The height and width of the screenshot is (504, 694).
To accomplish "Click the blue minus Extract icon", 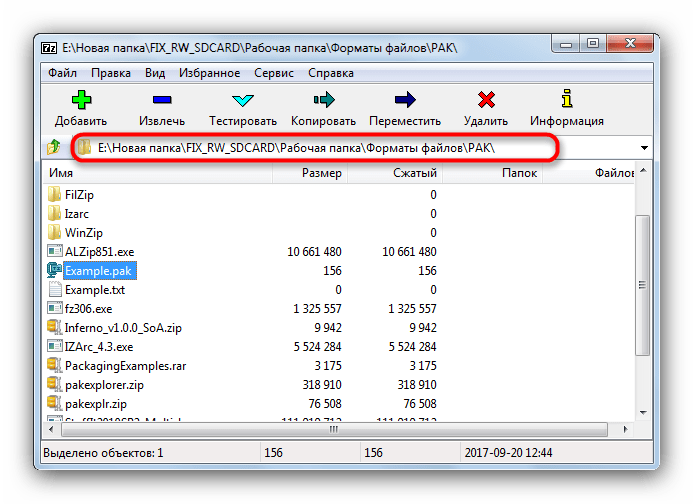I will [162, 99].
